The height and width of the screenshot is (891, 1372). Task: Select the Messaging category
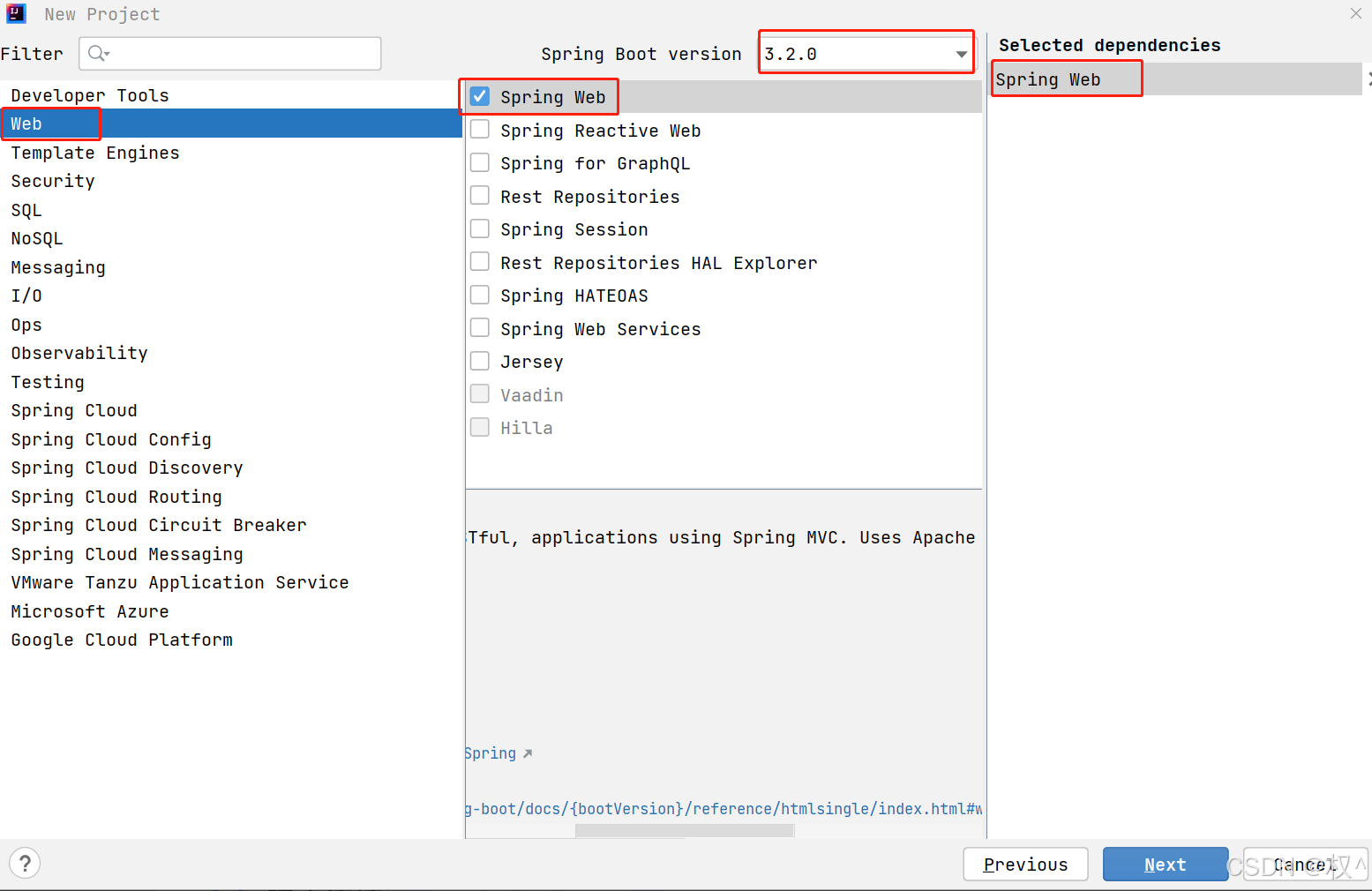(x=231, y=267)
